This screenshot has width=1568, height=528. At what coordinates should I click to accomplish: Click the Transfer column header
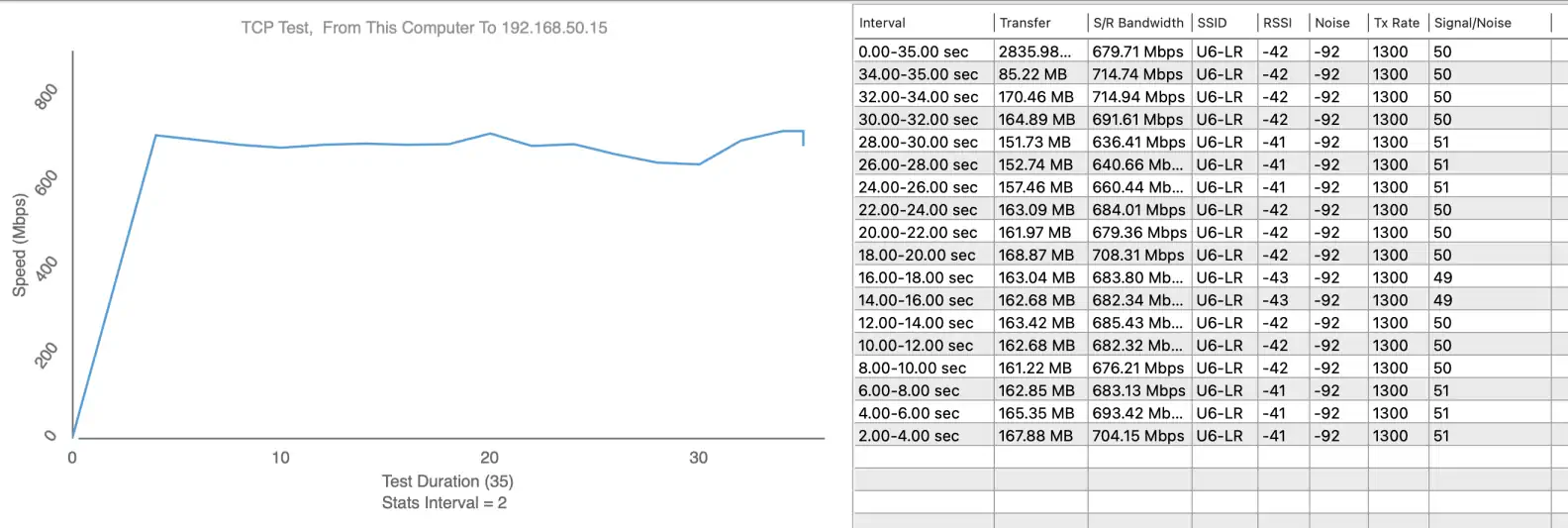[1025, 23]
